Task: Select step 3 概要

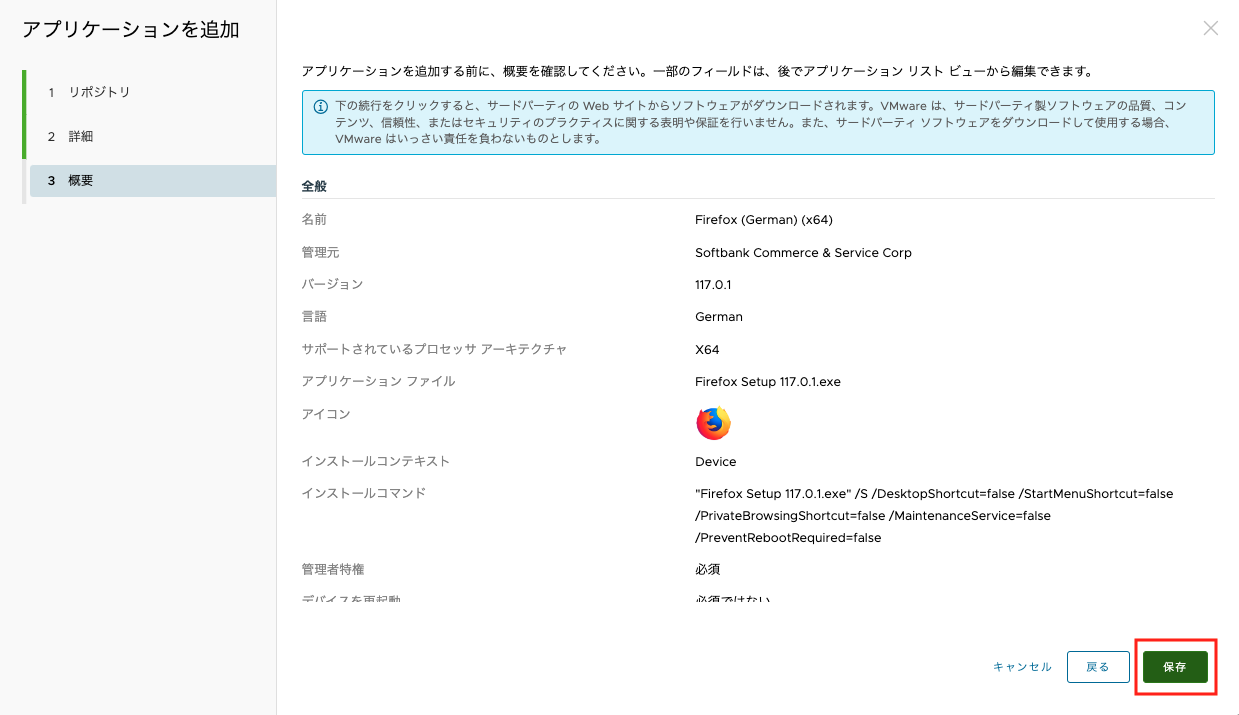Action: [x=153, y=181]
